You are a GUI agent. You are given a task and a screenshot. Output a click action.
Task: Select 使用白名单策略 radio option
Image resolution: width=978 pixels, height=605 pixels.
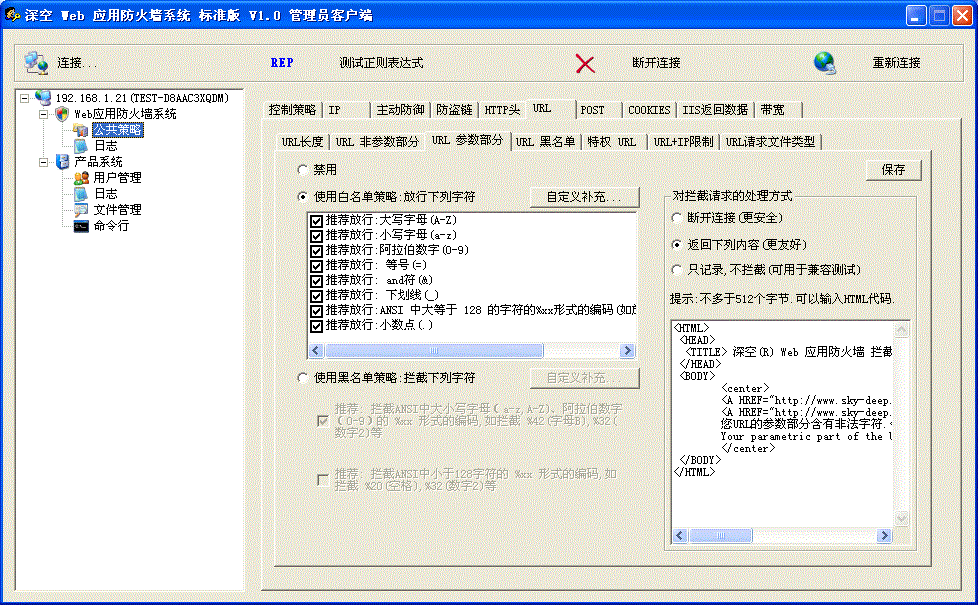(303, 196)
